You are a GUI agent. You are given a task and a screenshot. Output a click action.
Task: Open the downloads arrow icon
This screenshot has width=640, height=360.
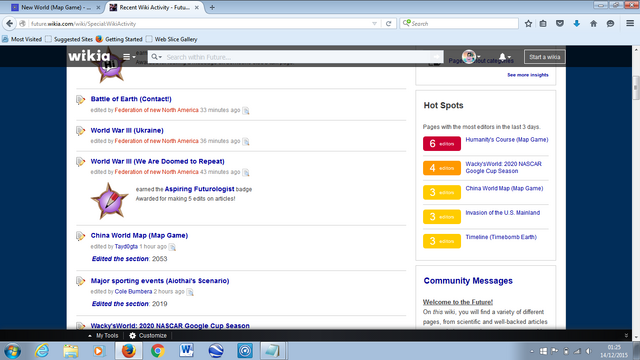tap(577, 24)
